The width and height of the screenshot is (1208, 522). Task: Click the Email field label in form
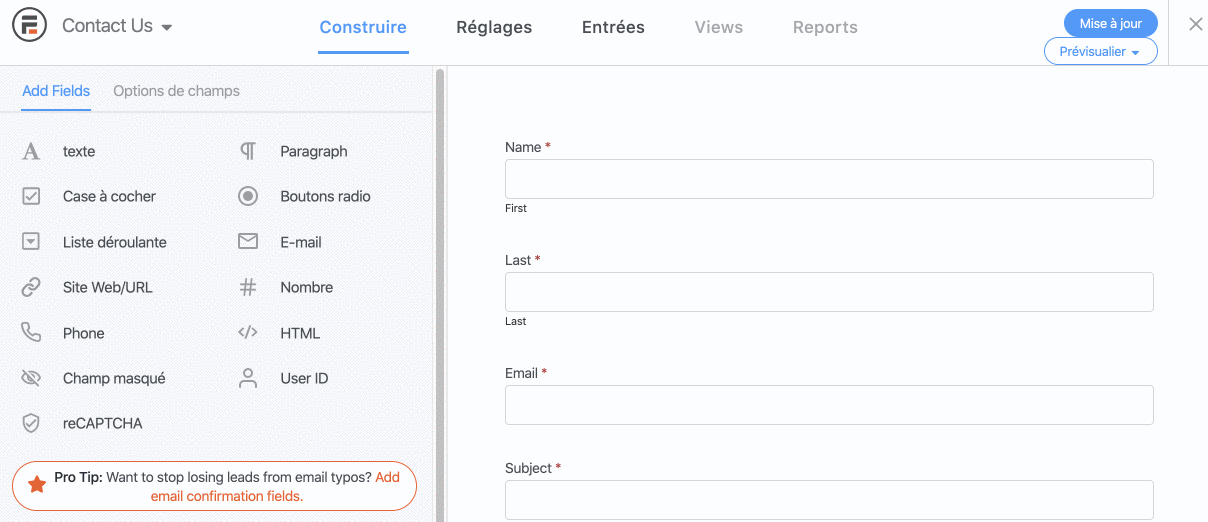click(526, 373)
